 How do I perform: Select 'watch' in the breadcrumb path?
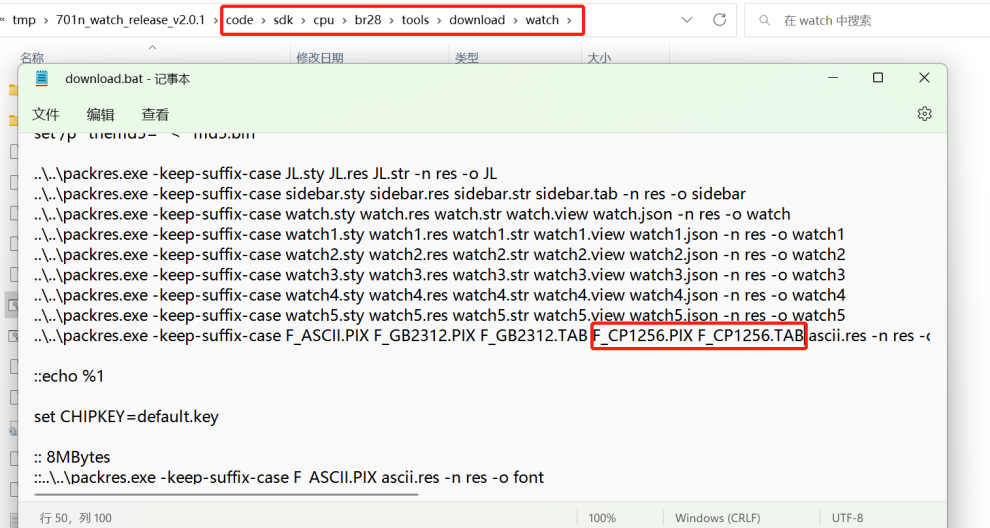[542, 20]
